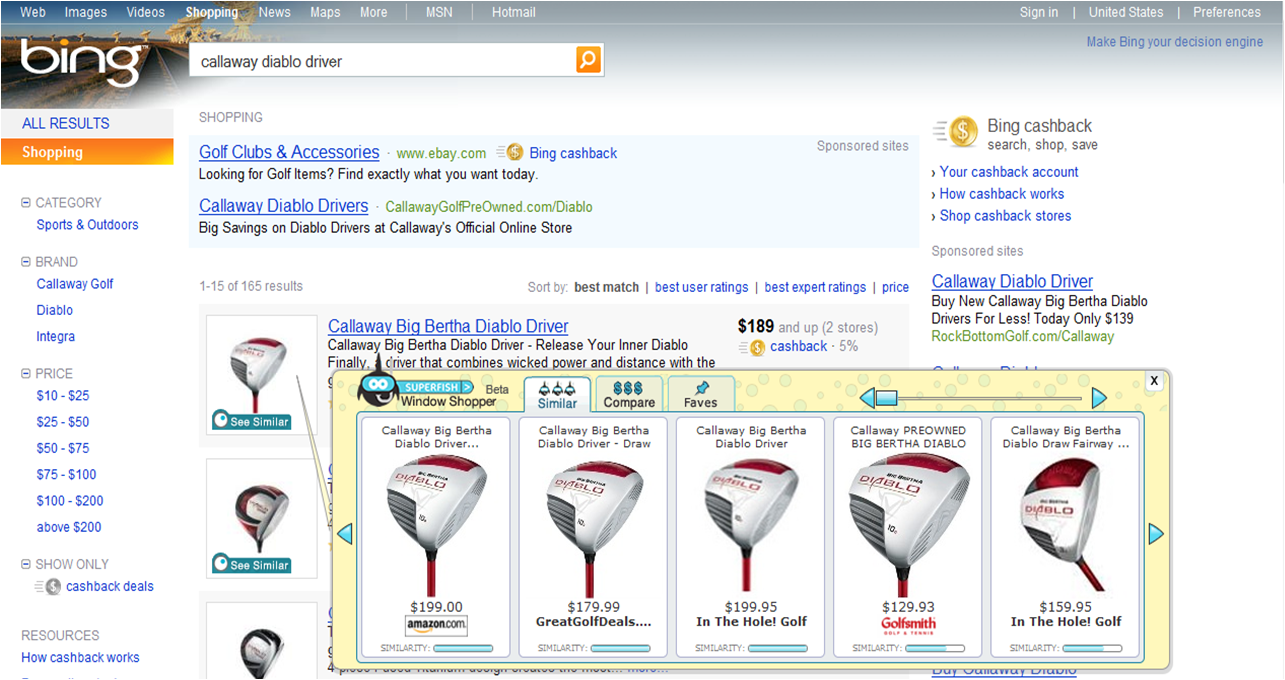This screenshot has width=1285, height=680.
Task: Collapse the CATEGORY filter section
Action: 26,202
